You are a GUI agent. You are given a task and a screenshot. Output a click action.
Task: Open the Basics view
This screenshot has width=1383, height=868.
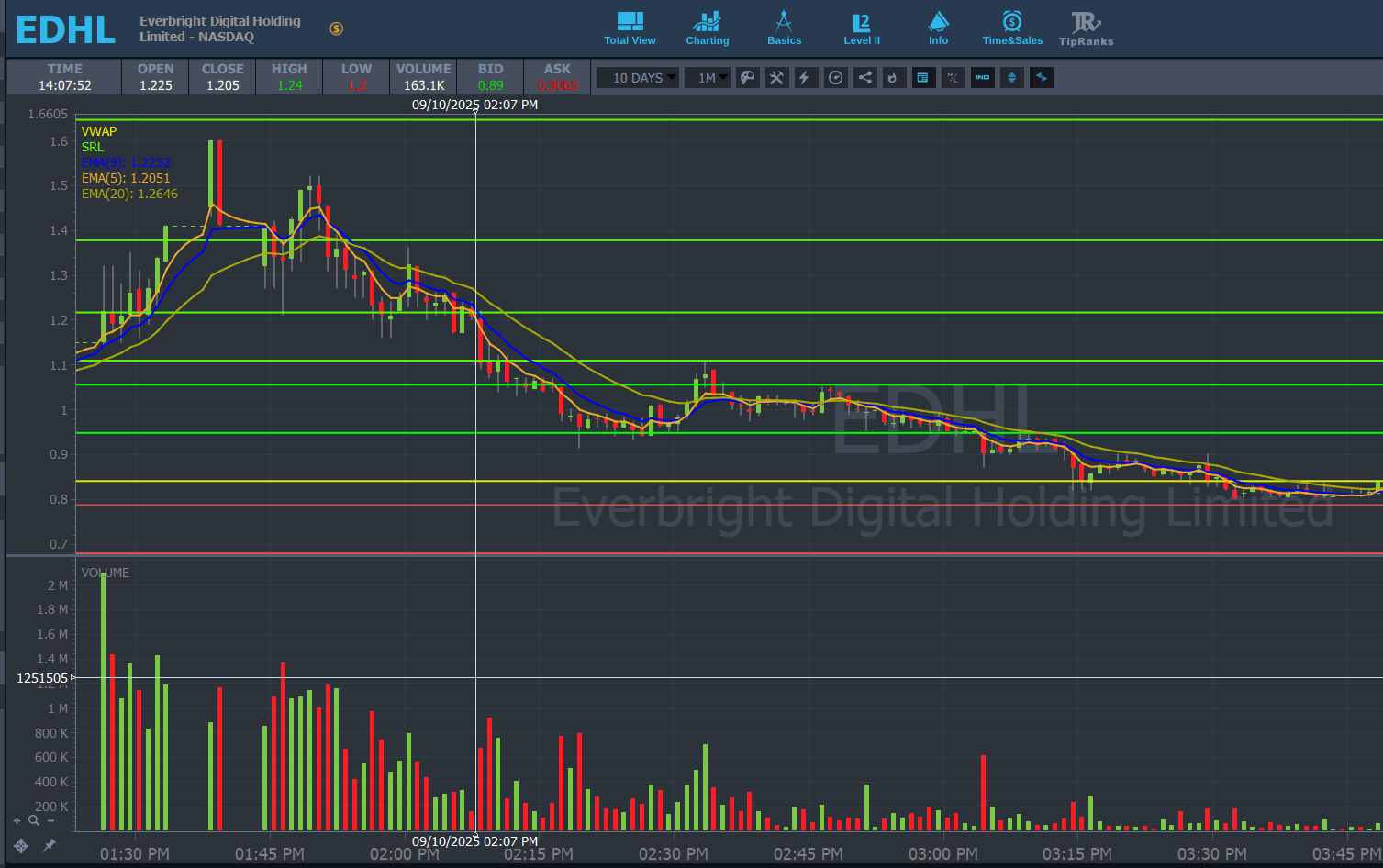(x=784, y=28)
